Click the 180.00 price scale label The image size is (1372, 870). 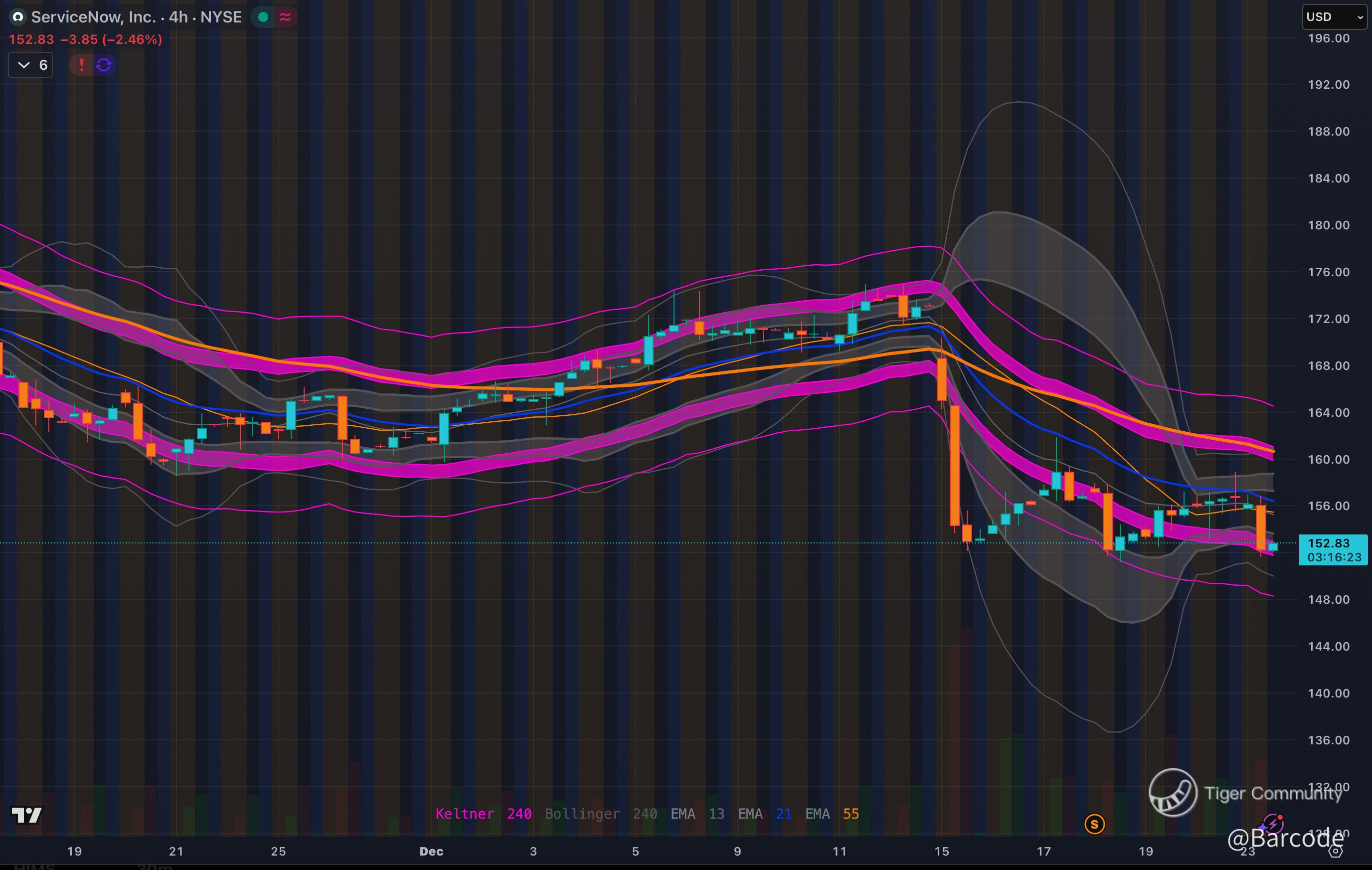click(x=1328, y=225)
